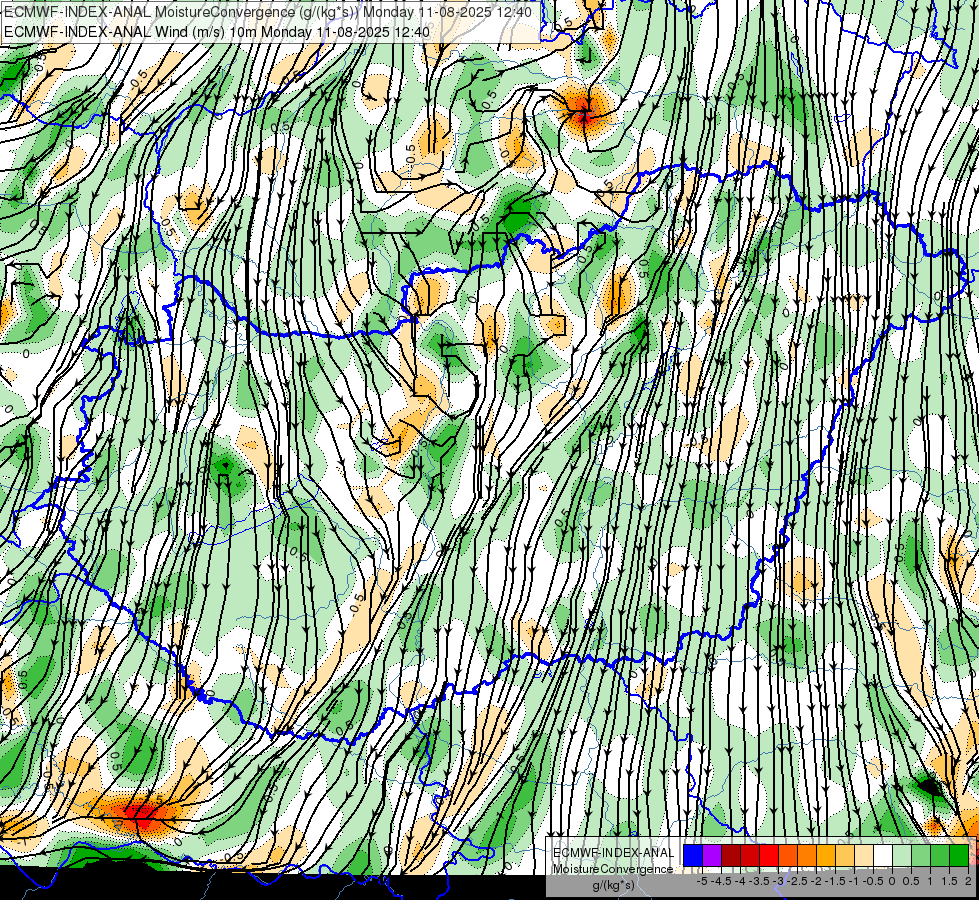Choose the amber swatch between -2 and -1.5

tap(825, 855)
